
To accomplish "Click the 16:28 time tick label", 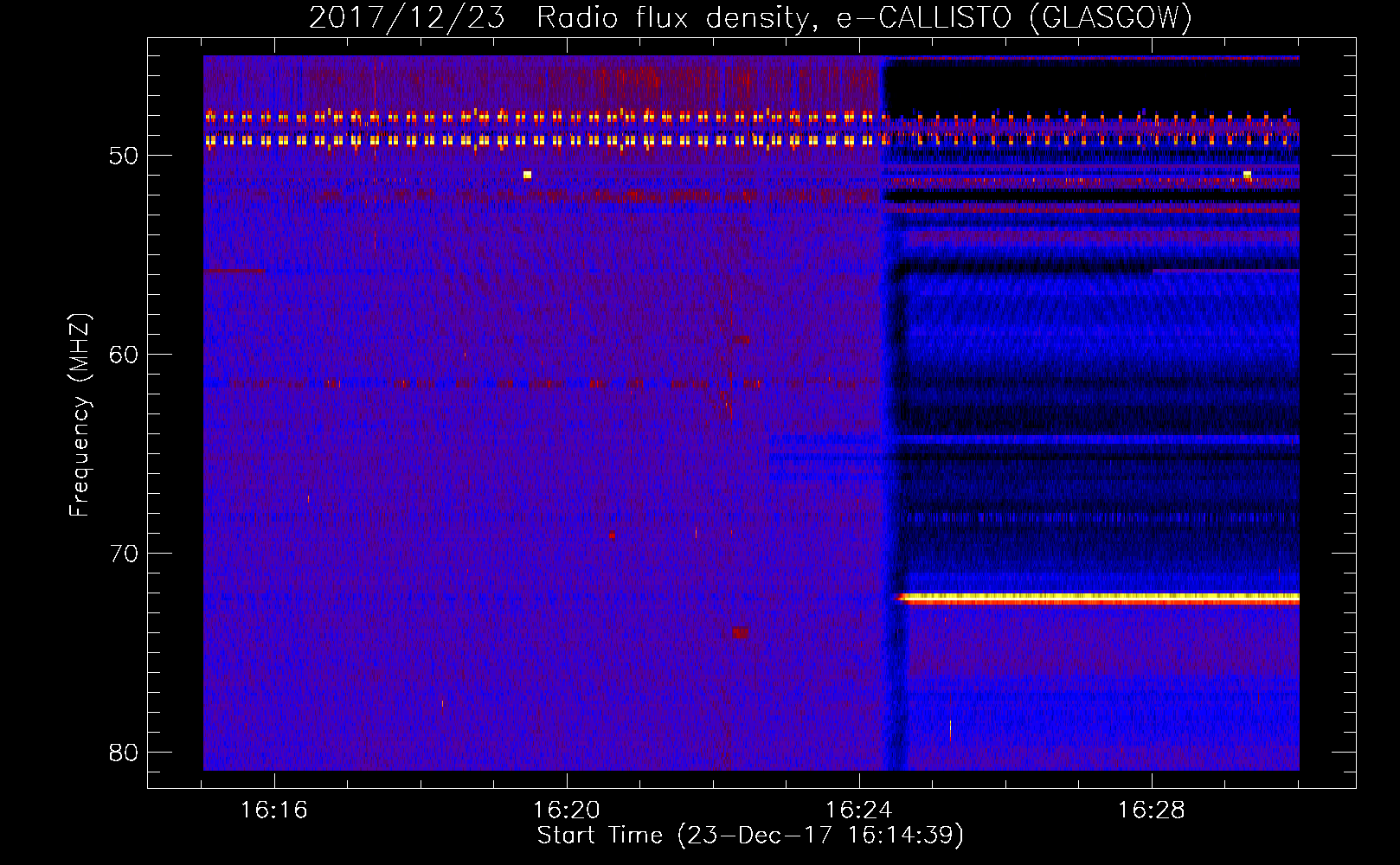I will tap(1152, 811).
